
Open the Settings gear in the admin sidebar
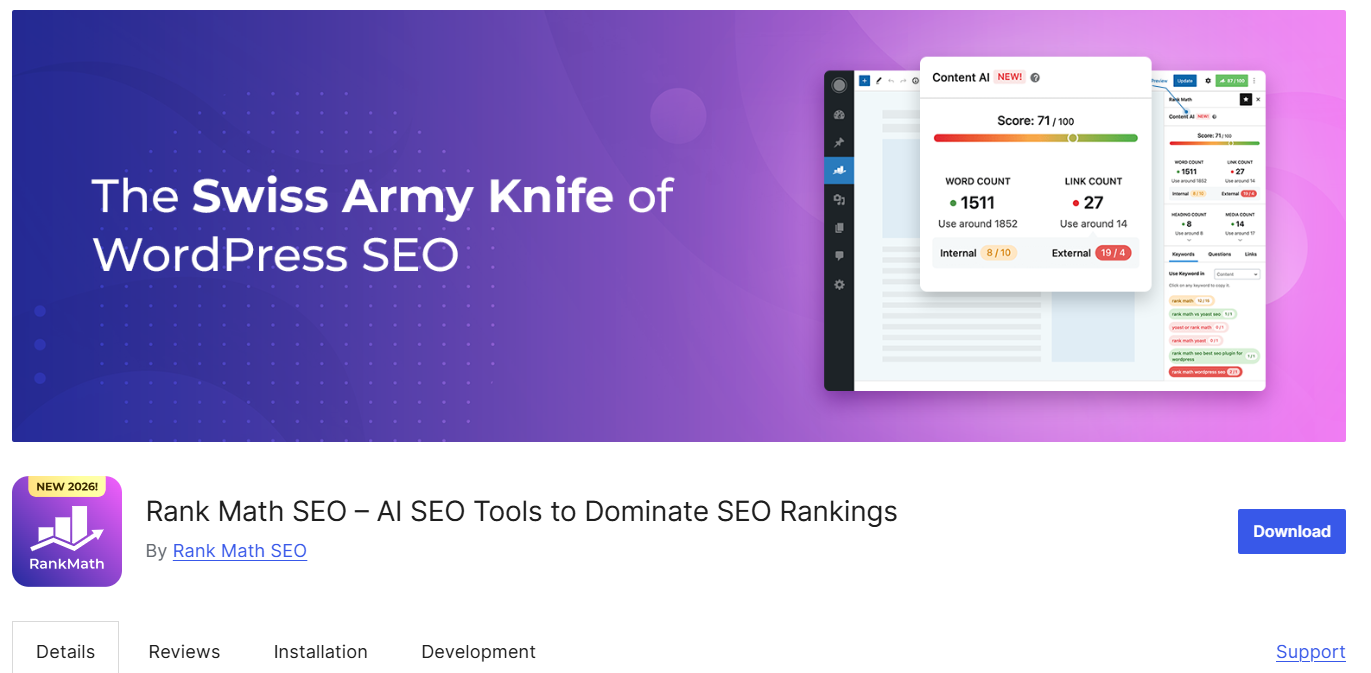[x=840, y=285]
